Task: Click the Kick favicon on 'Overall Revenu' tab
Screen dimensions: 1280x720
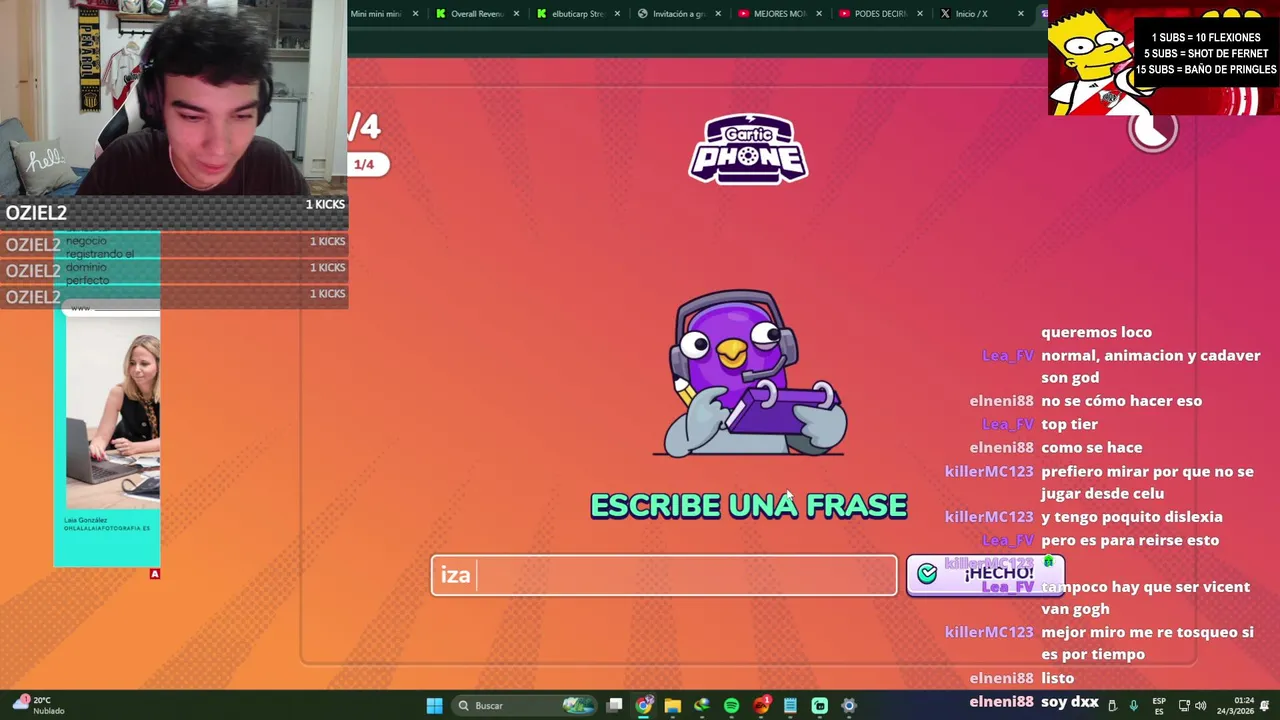Action: point(441,14)
